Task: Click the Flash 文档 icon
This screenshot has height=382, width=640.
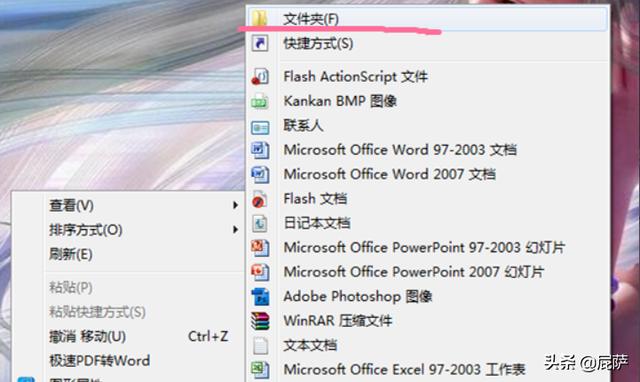Action: (260, 199)
